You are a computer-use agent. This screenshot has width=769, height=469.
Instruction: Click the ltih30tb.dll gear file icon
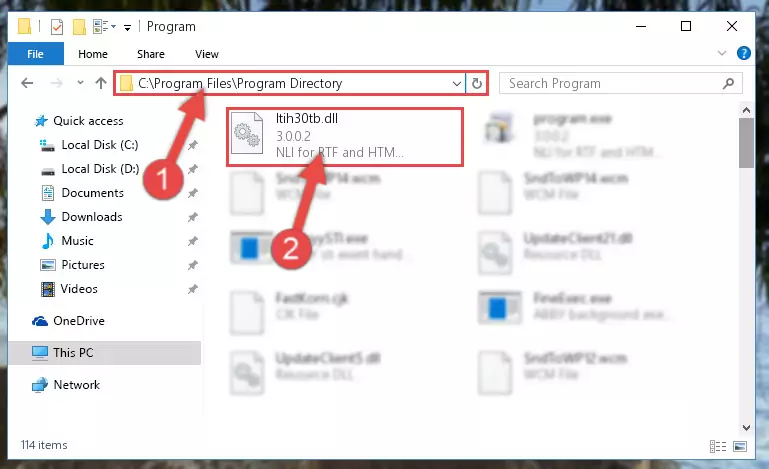tap(247, 133)
